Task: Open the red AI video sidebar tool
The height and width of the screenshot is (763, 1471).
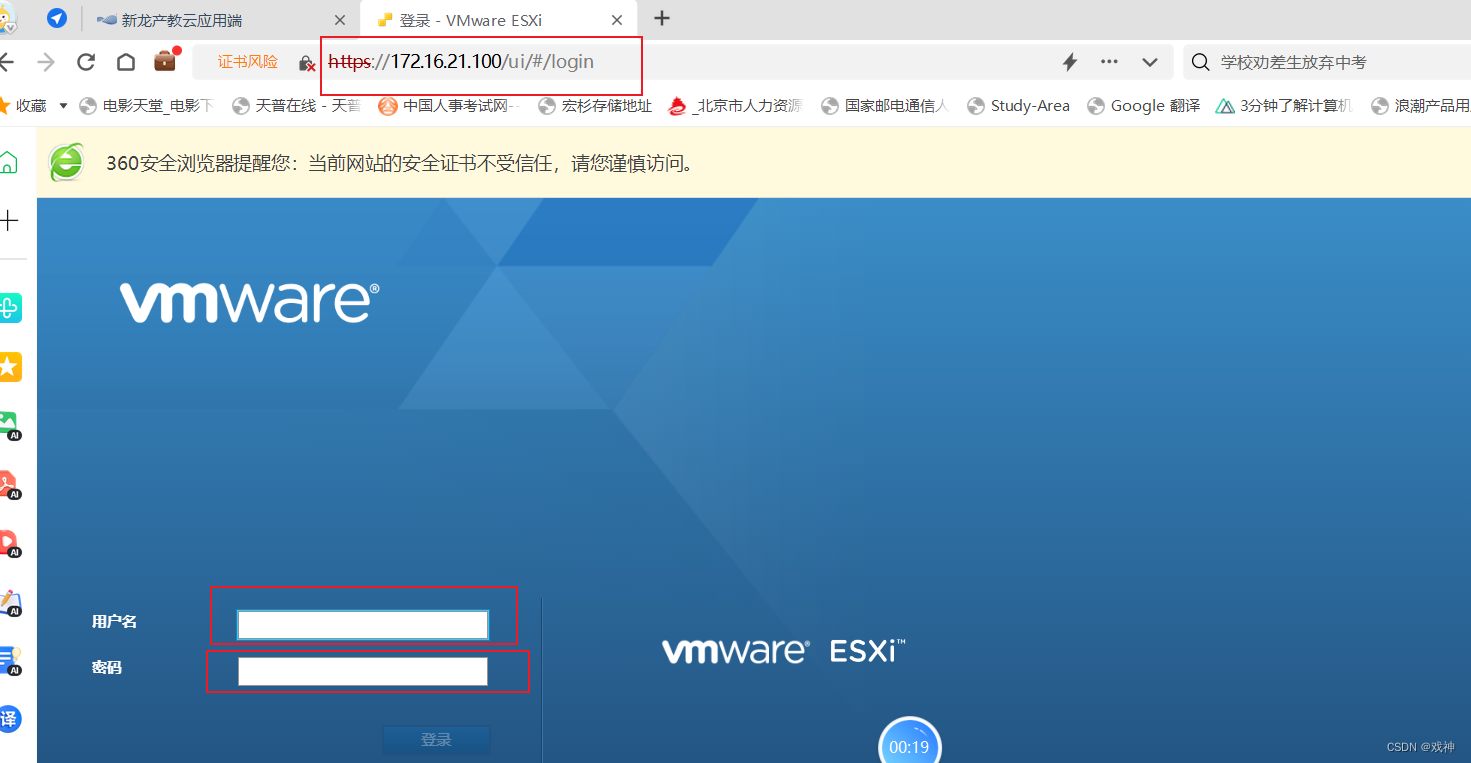Action: 9,543
